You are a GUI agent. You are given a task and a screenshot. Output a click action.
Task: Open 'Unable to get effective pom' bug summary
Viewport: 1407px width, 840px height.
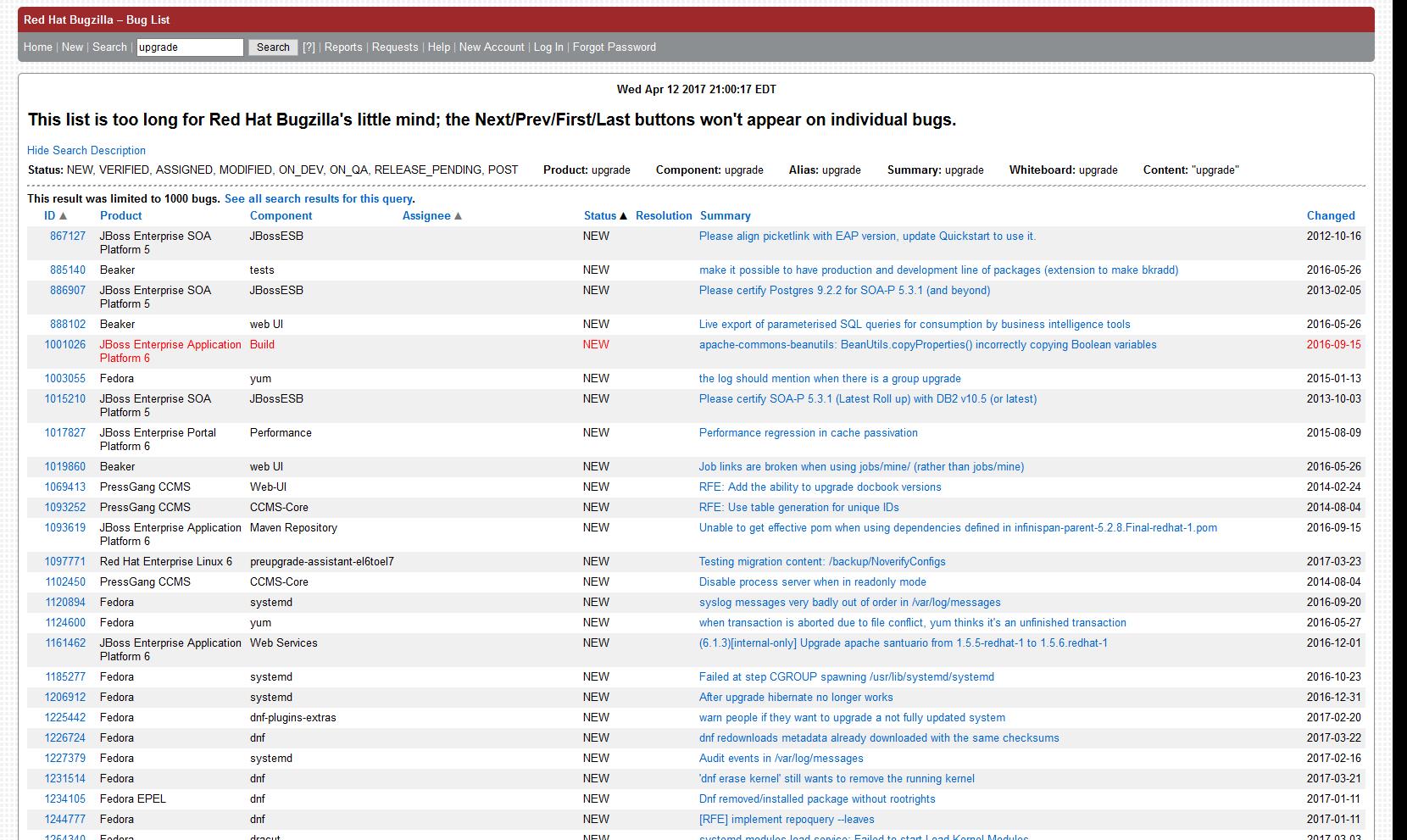(x=958, y=528)
